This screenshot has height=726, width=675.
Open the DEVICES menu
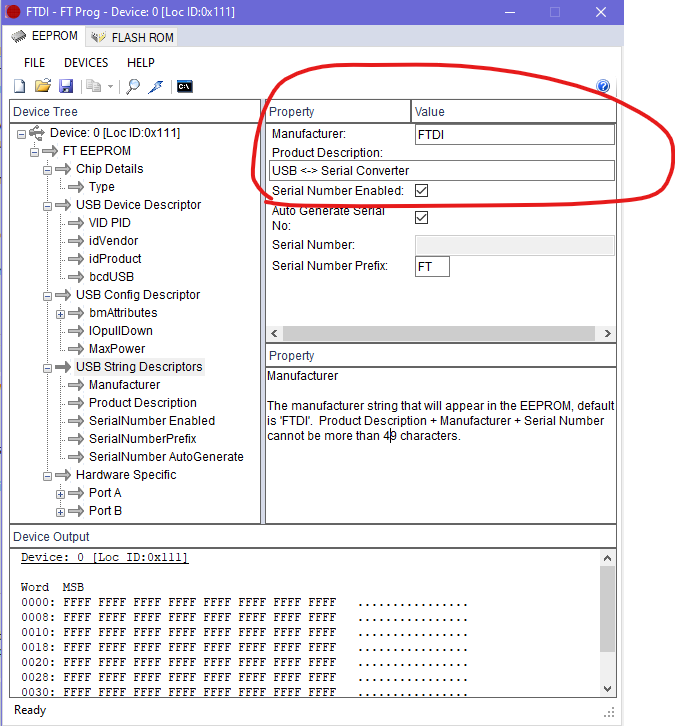[86, 63]
